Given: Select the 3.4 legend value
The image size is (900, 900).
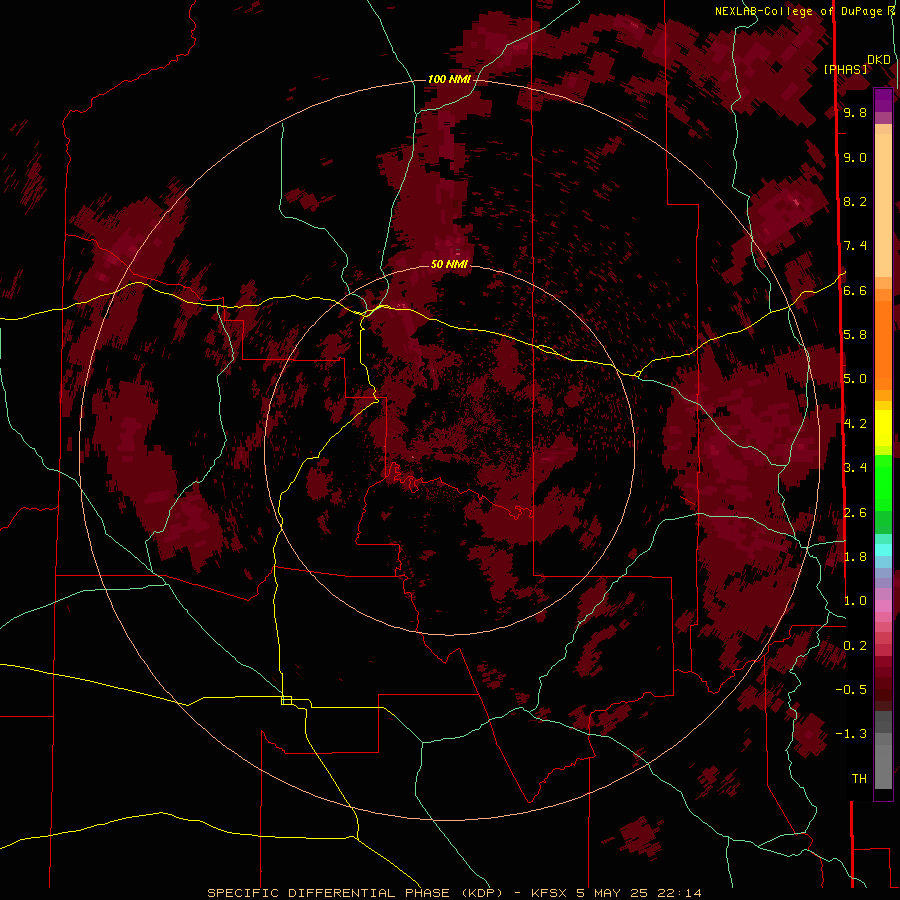Looking at the screenshot, I should pyautogui.click(x=855, y=468).
